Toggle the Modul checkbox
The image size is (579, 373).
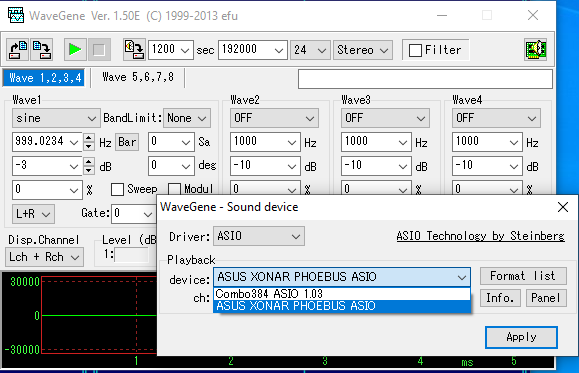[174, 189]
